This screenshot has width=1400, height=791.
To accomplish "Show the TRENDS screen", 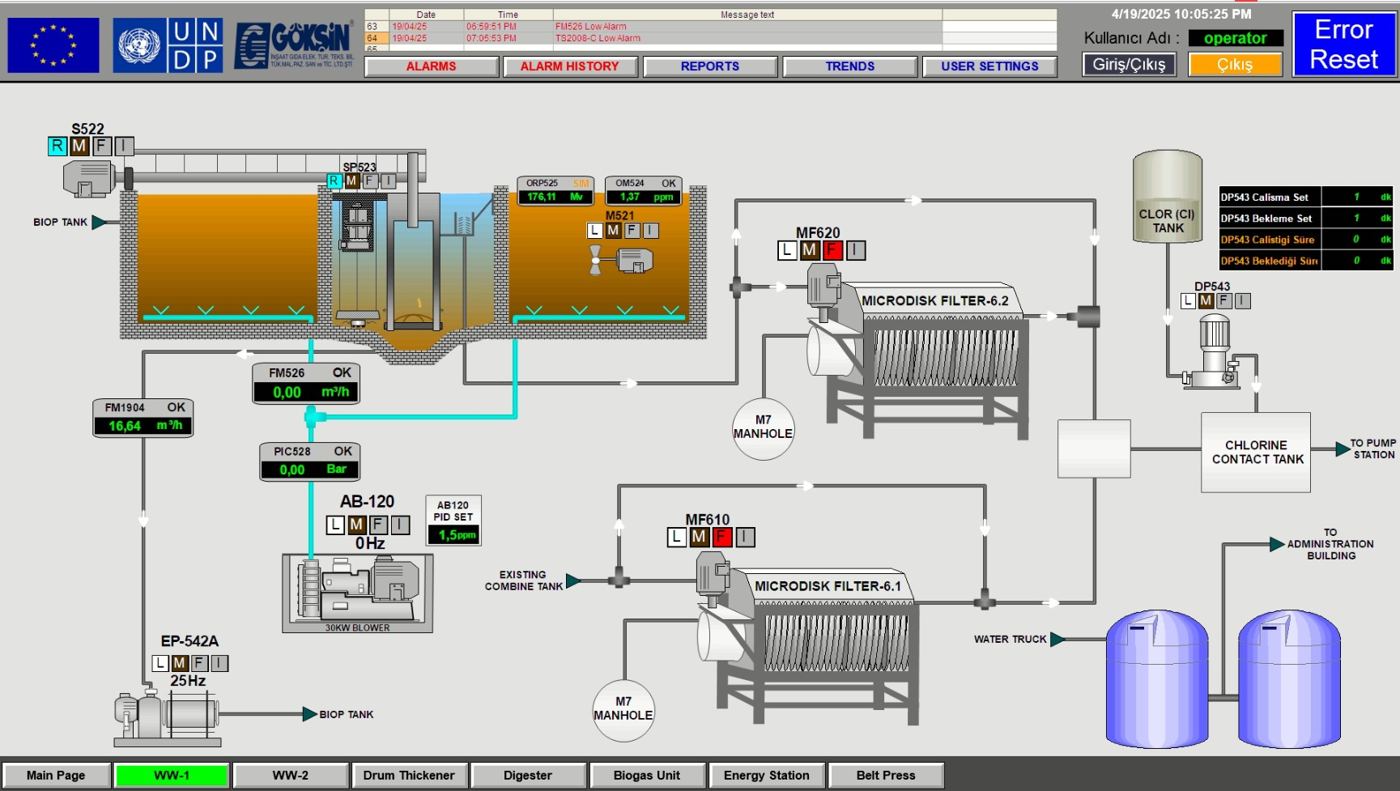I will [850, 67].
